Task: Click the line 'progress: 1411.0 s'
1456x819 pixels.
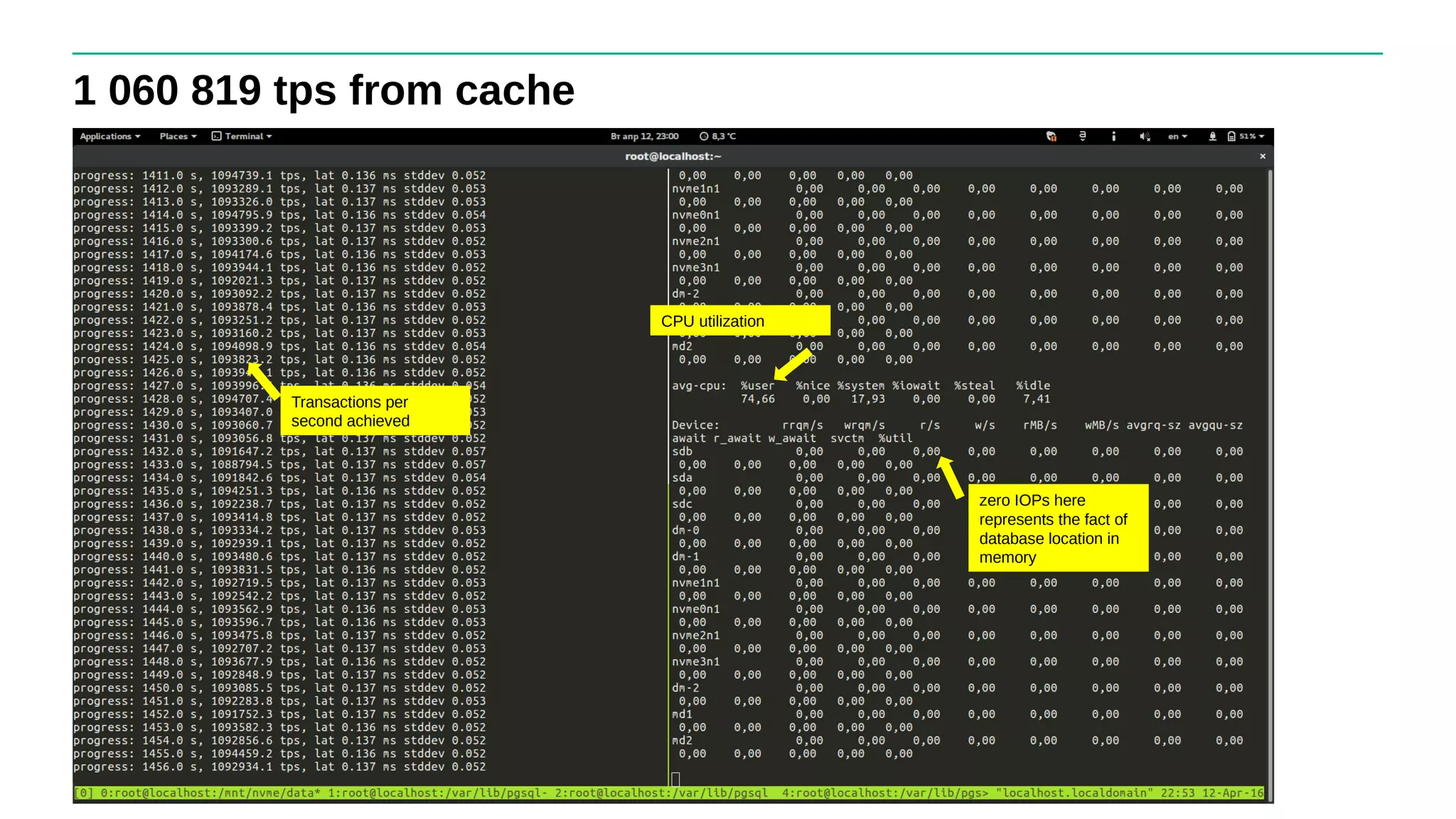Action: (279, 176)
